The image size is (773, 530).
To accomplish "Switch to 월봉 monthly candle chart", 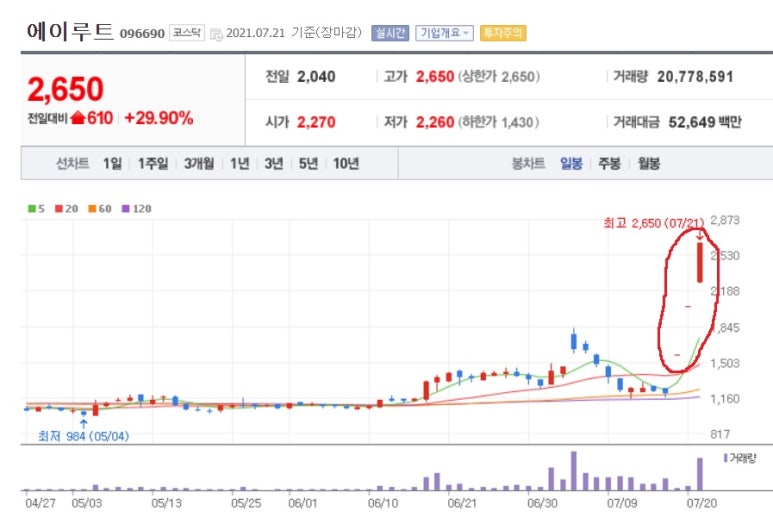I will coord(649,163).
